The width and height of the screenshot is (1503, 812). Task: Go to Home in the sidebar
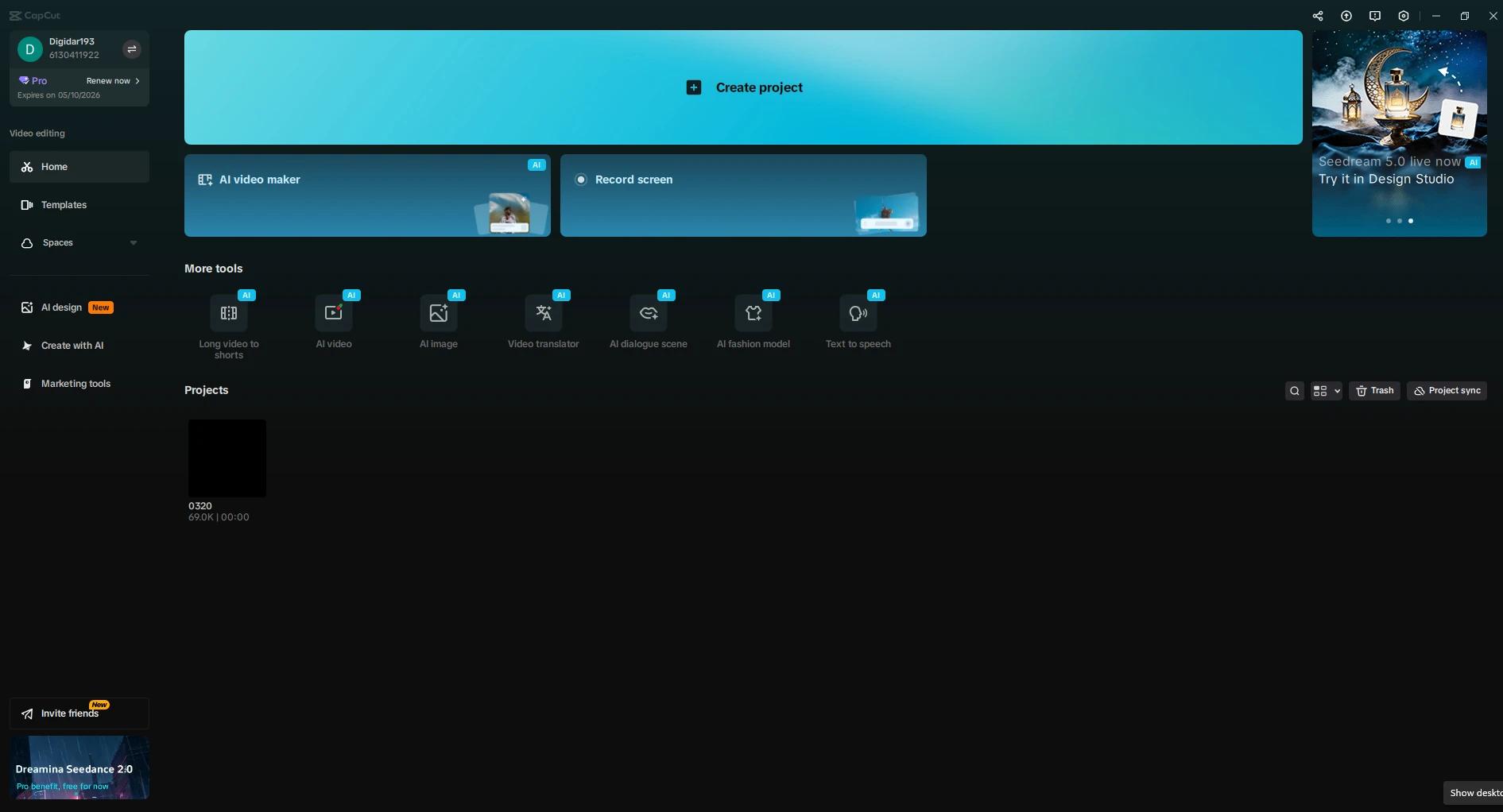(79, 167)
